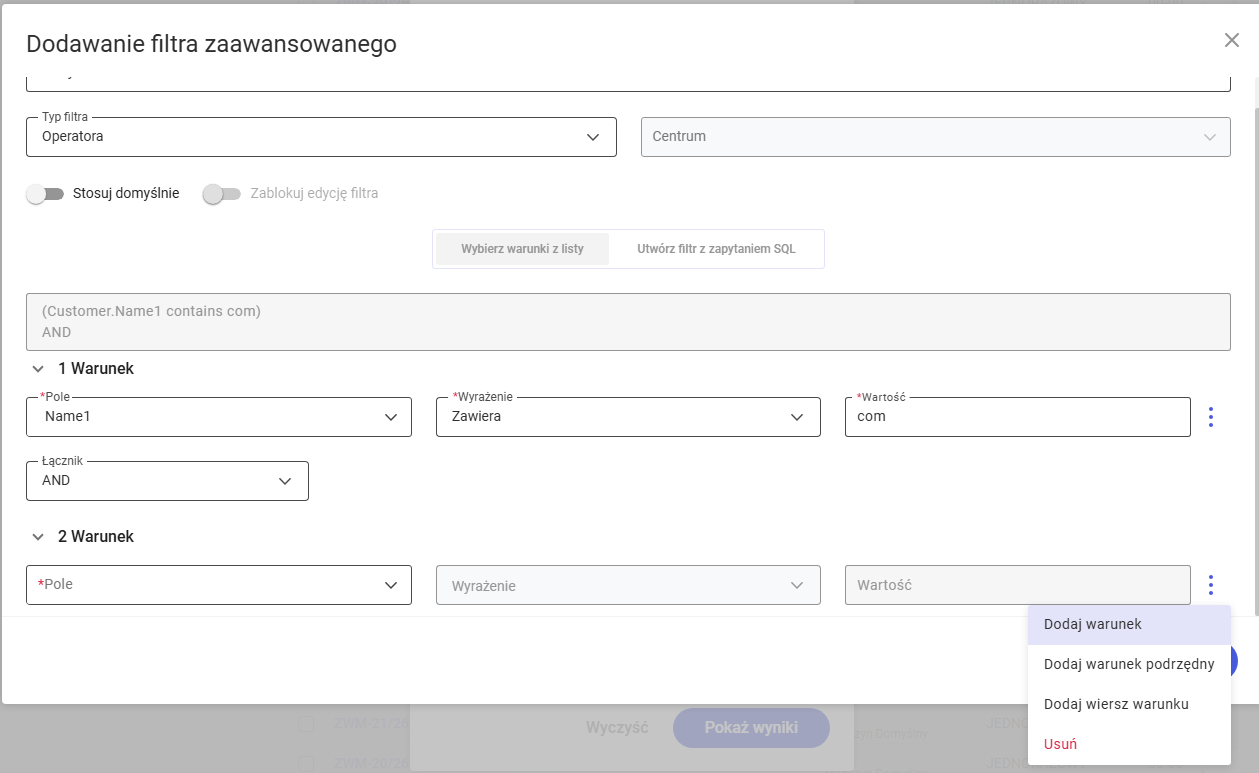Open the Centrum dropdown

tap(935, 137)
